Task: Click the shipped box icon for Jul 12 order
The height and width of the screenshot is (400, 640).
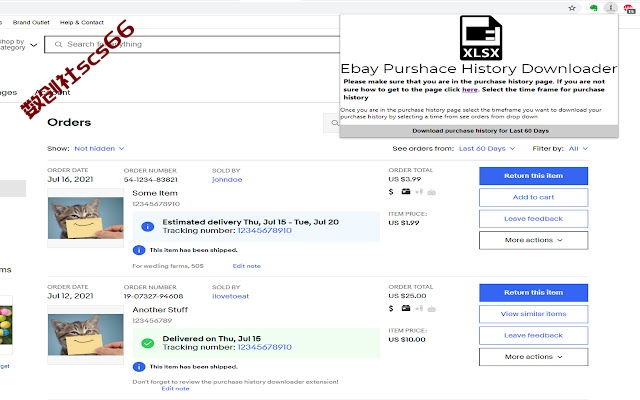Action: coord(406,308)
